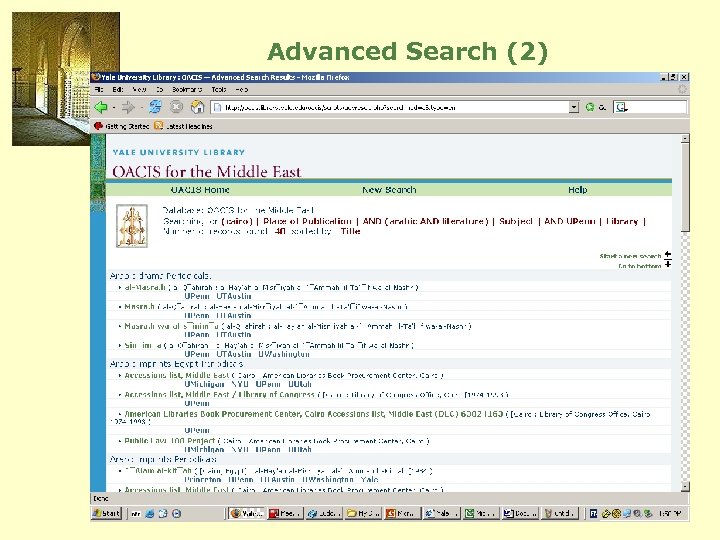Image resolution: width=720 pixels, height=540 pixels.
Task: Open the Public Law 480 Project title link
Action: 170,441
